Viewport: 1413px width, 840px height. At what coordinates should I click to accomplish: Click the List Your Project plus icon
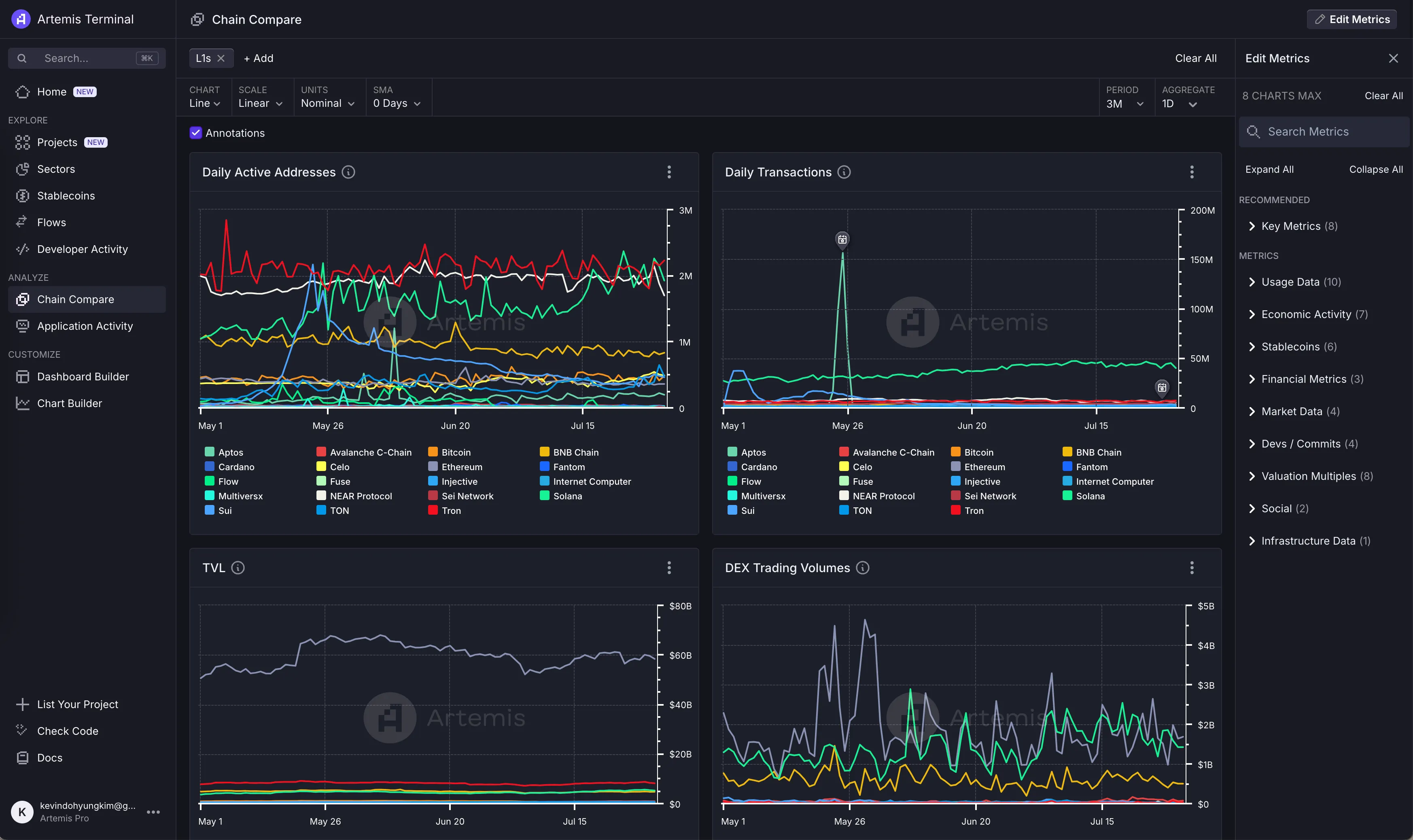(23, 705)
